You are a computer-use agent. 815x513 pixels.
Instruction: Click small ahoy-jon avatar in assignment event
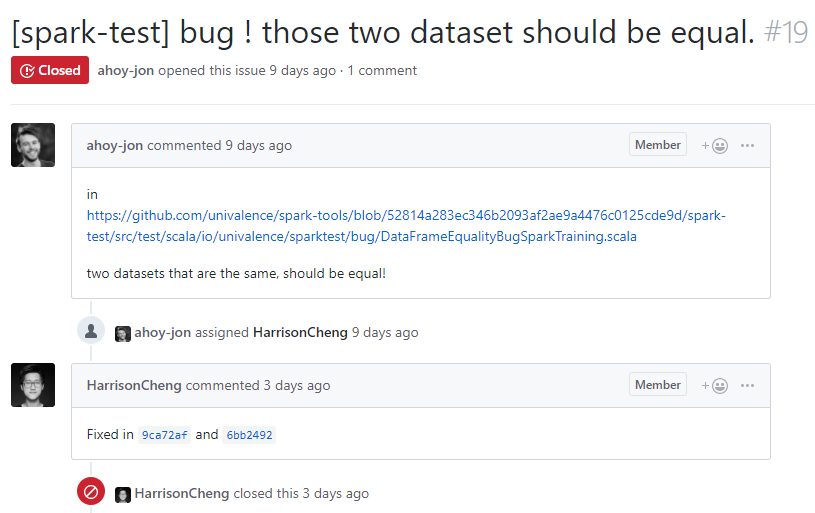coord(123,333)
